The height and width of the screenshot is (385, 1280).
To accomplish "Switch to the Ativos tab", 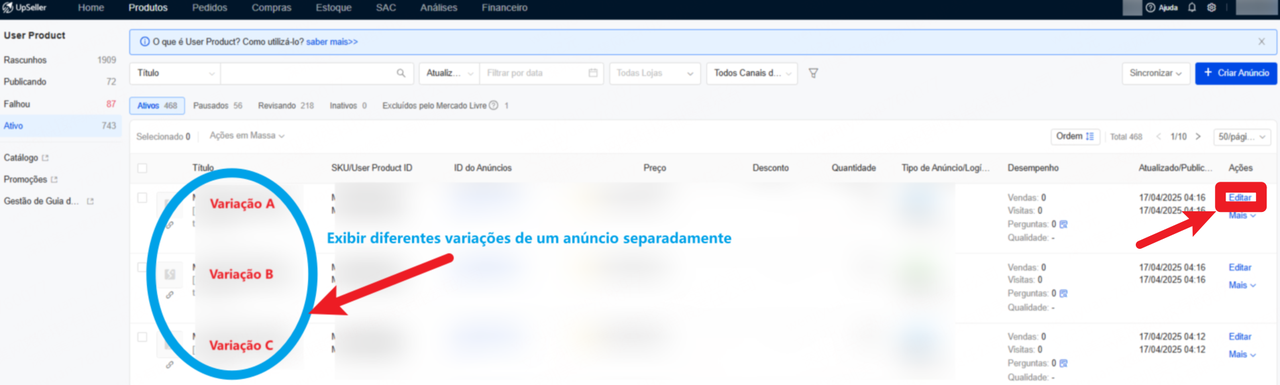I will click(156, 105).
